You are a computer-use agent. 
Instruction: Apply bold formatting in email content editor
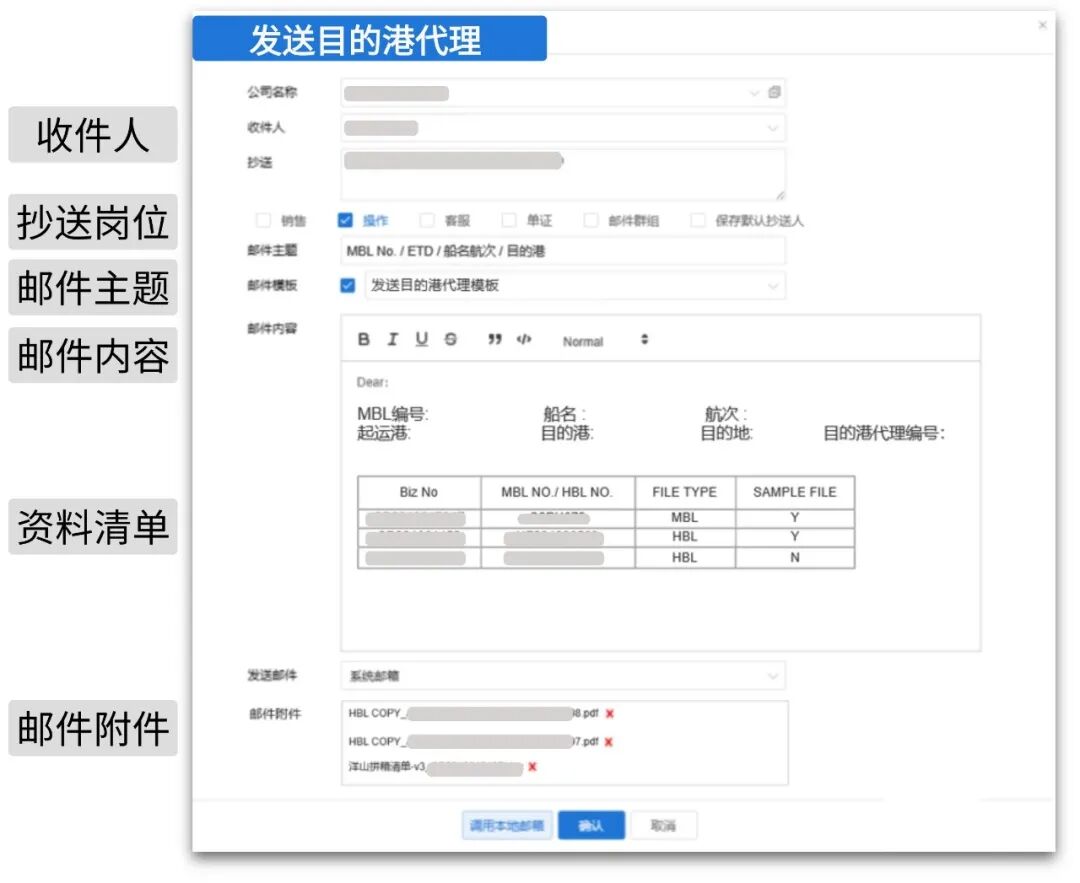363,339
